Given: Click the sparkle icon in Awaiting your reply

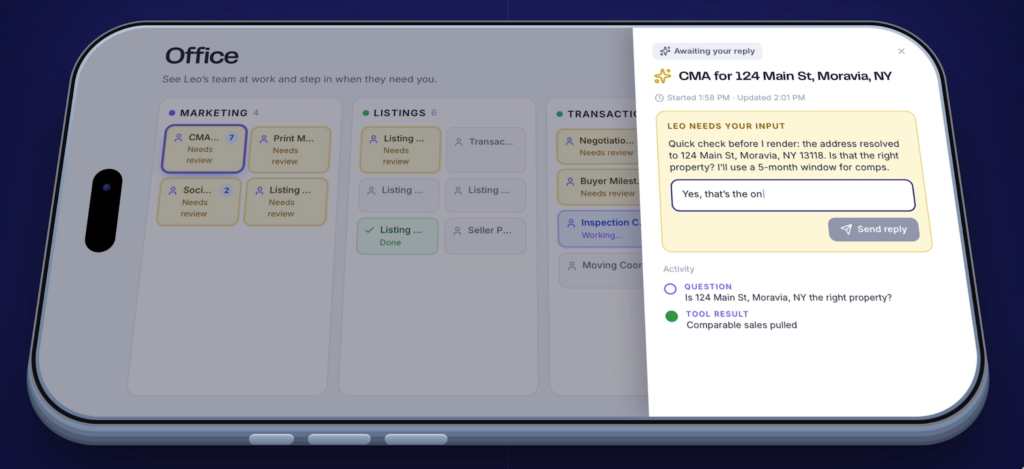Looking at the screenshot, I should pyautogui.click(x=665, y=51).
